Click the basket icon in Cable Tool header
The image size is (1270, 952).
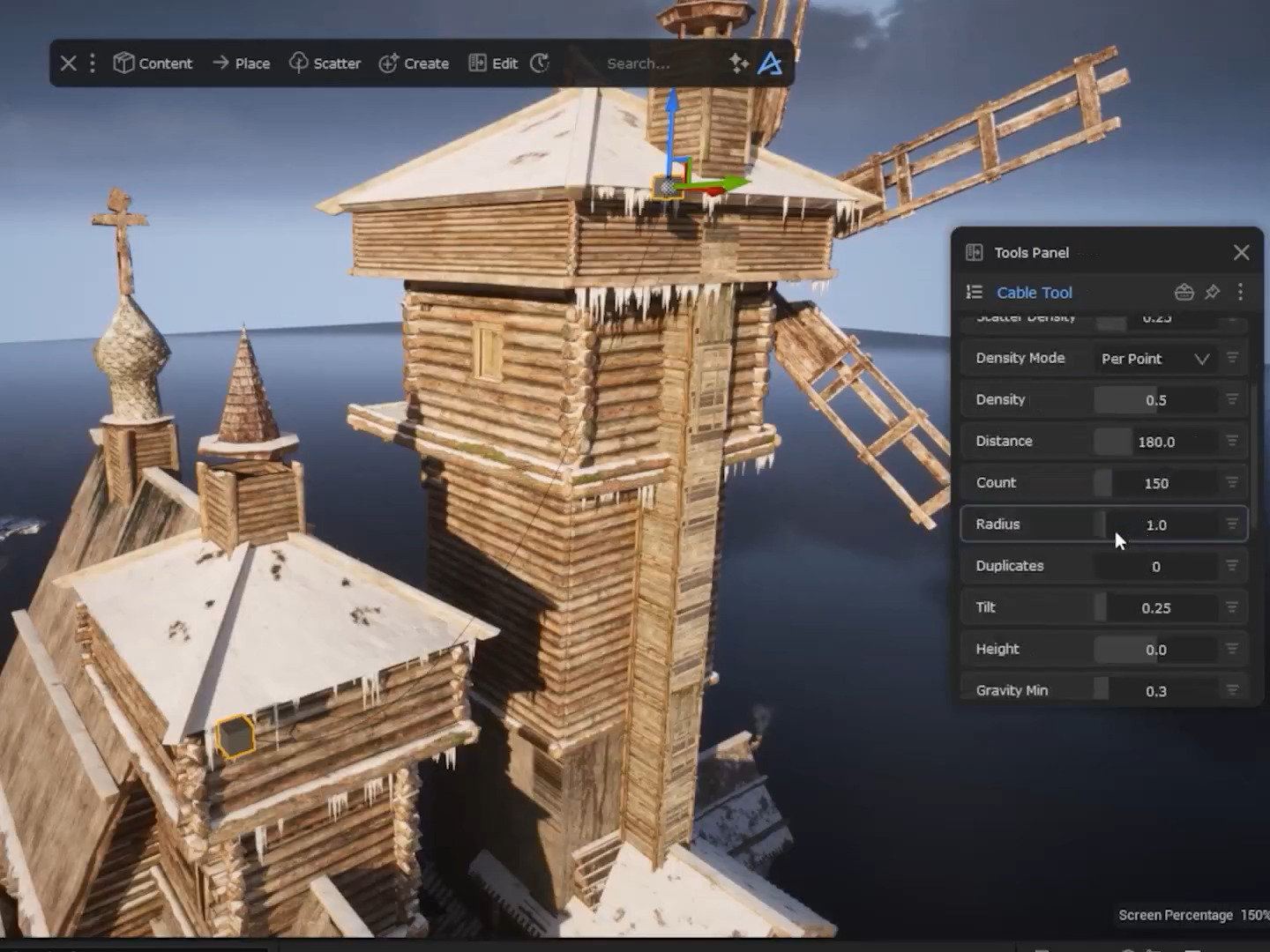1184,293
